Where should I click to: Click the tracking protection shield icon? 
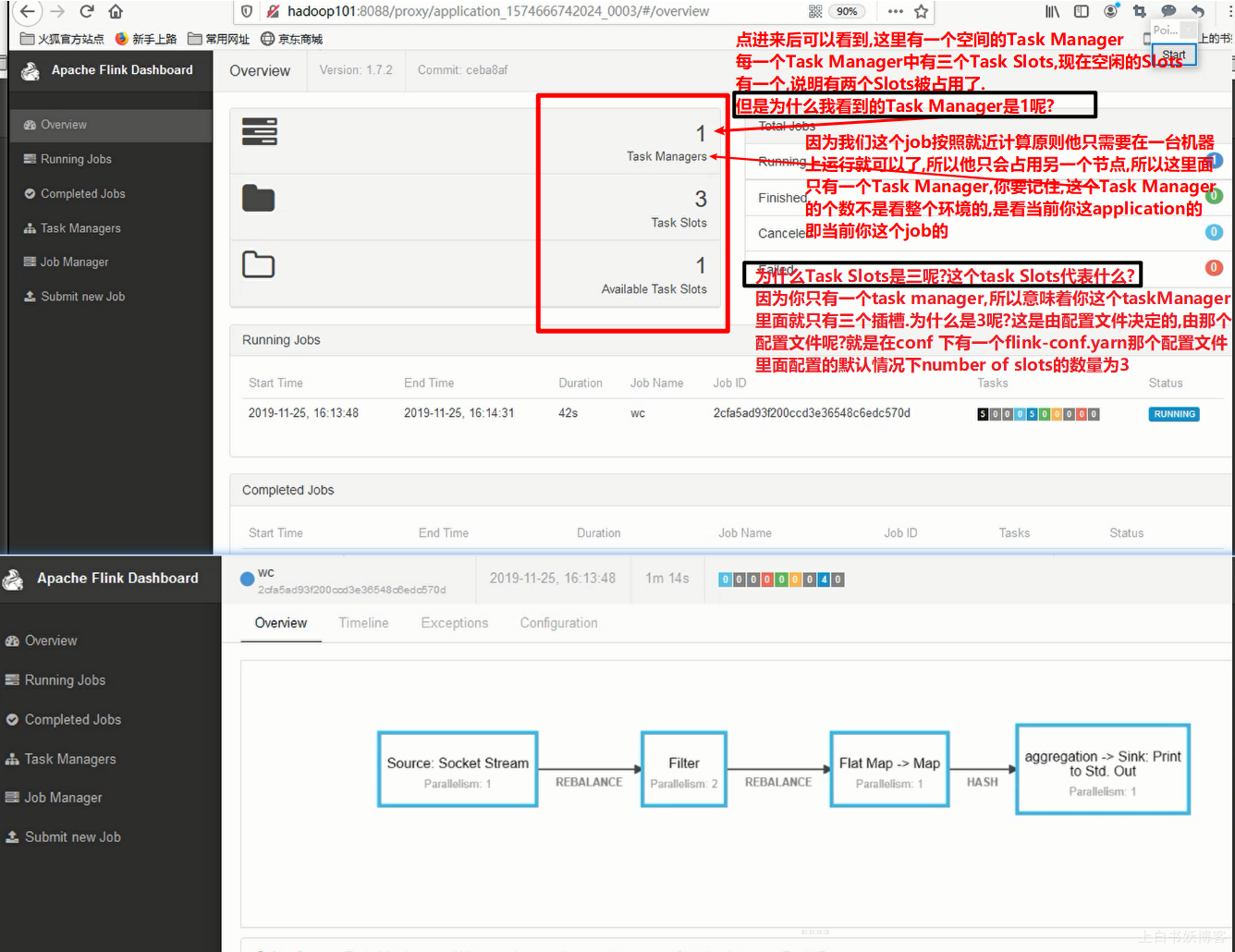[247, 11]
